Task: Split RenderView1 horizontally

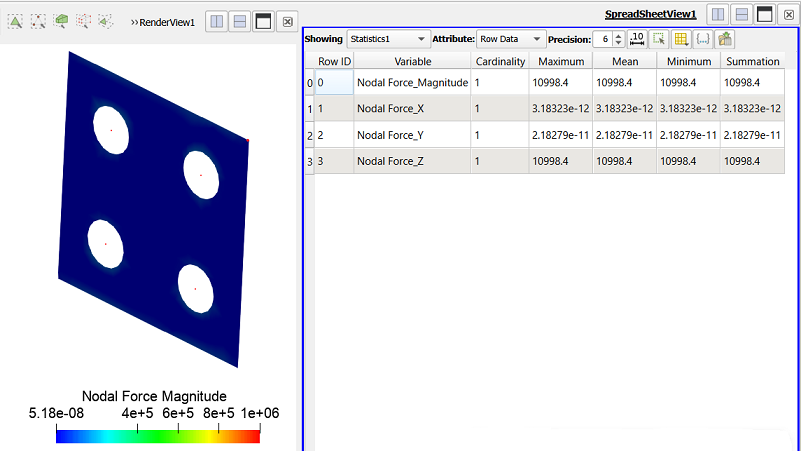Action: [x=217, y=21]
